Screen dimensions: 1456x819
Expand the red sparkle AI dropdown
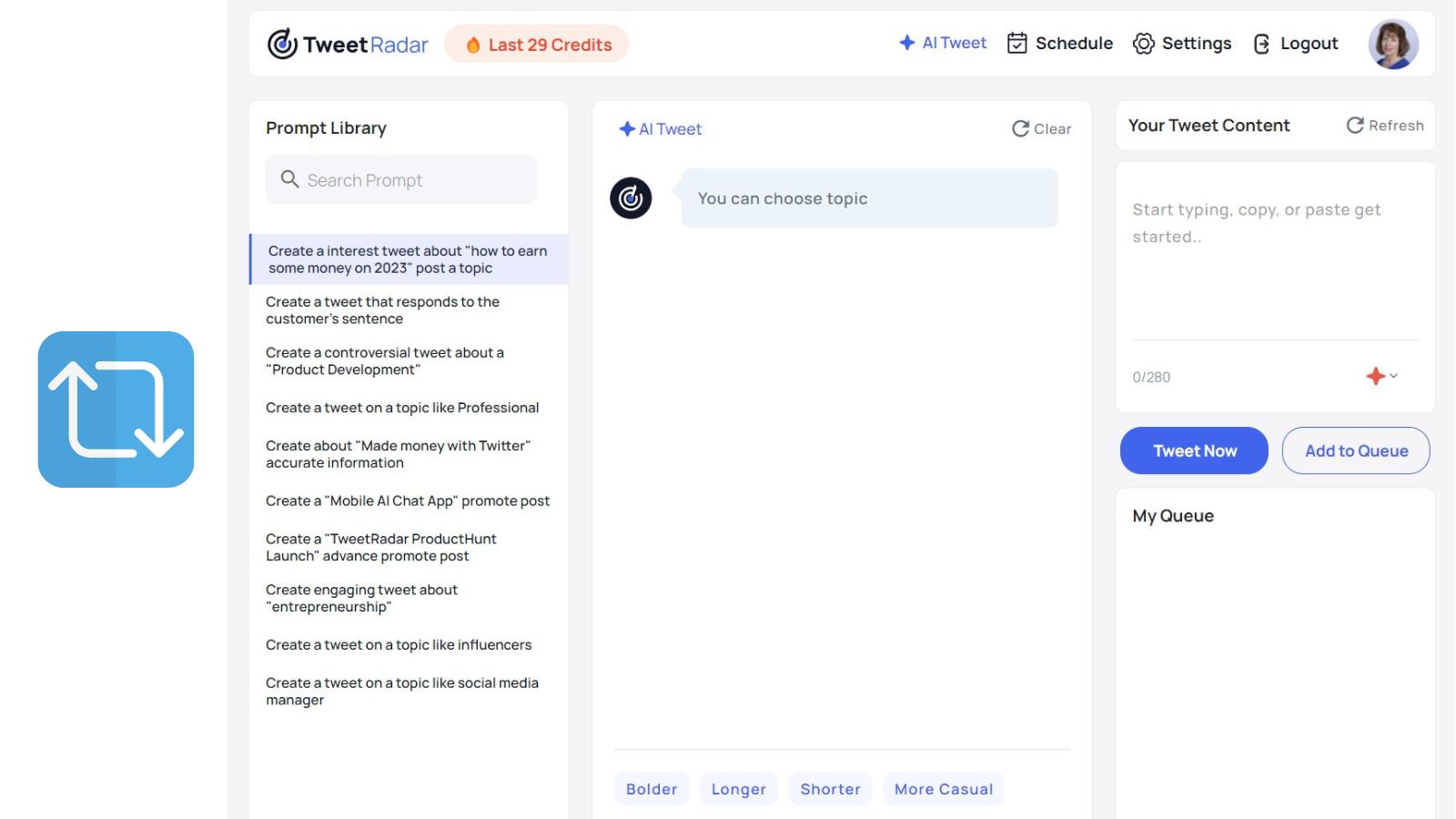point(1381,376)
